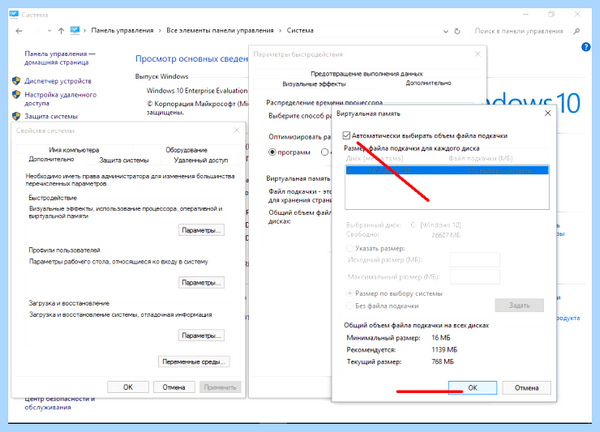600x432 pixels.
Task: Select Дополнительно tab in Свойства системы
Action: pyautogui.click(x=51, y=159)
